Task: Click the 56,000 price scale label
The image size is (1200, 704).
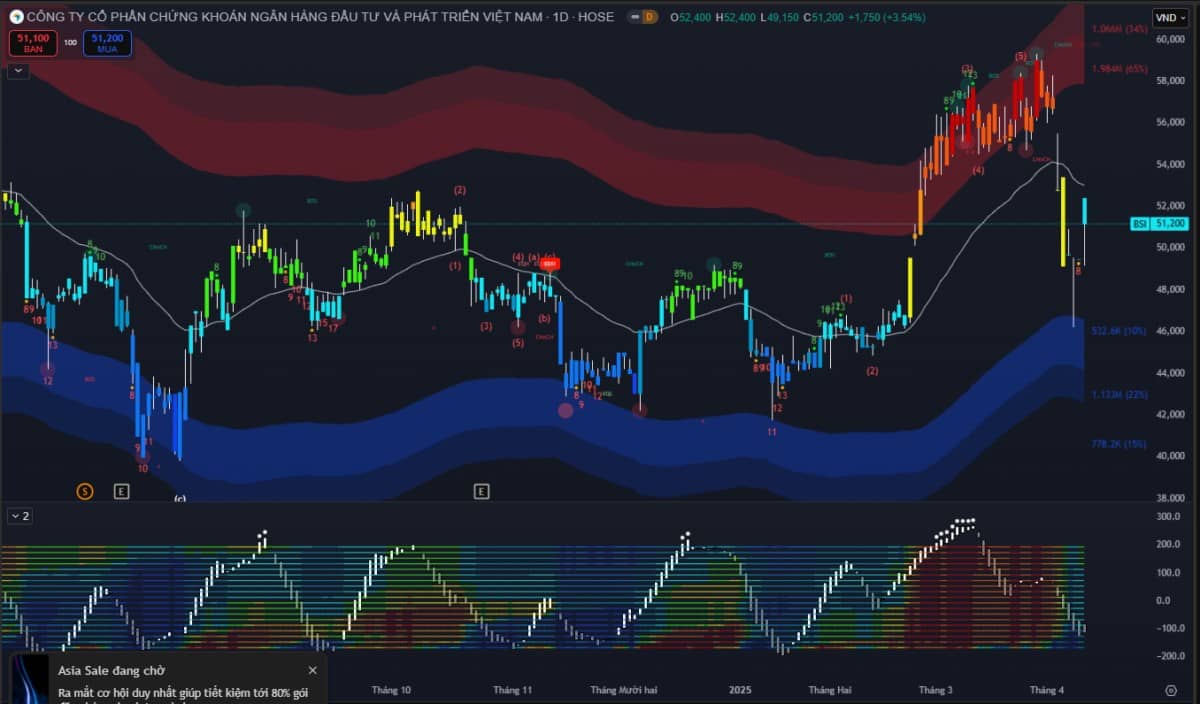Action: point(1170,122)
